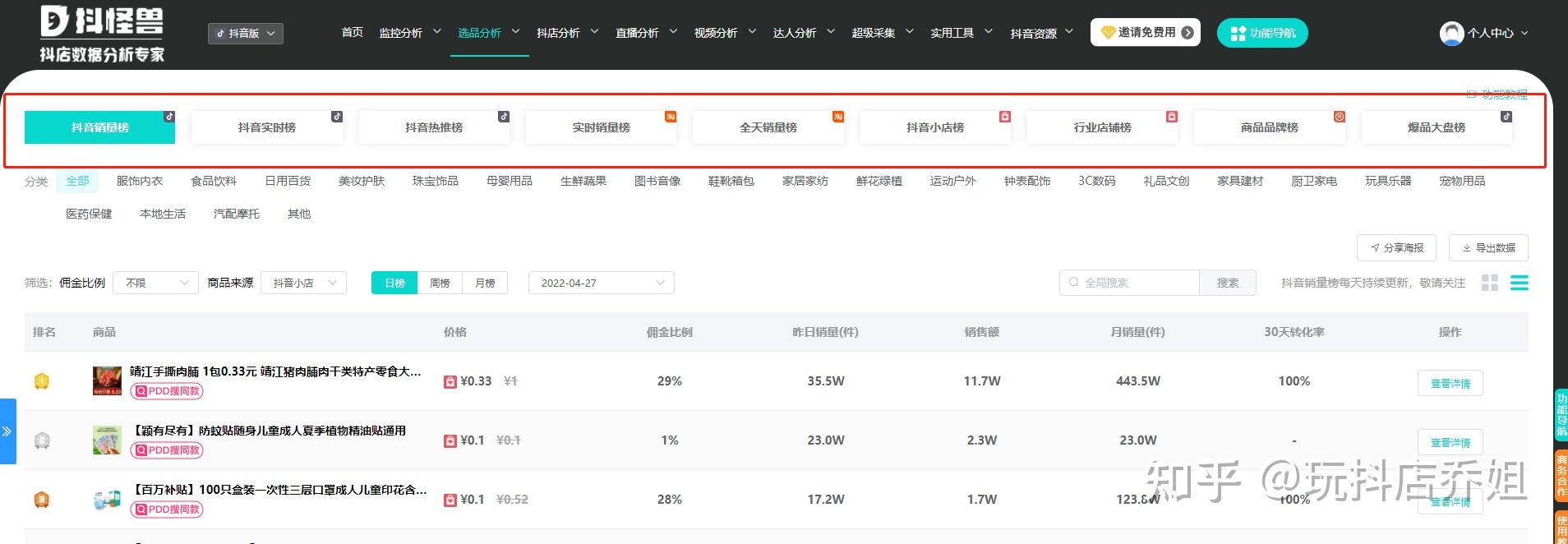Switch to the 行业店铺榜 tab
This screenshot has width=1568, height=544.
tap(1103, 127)
